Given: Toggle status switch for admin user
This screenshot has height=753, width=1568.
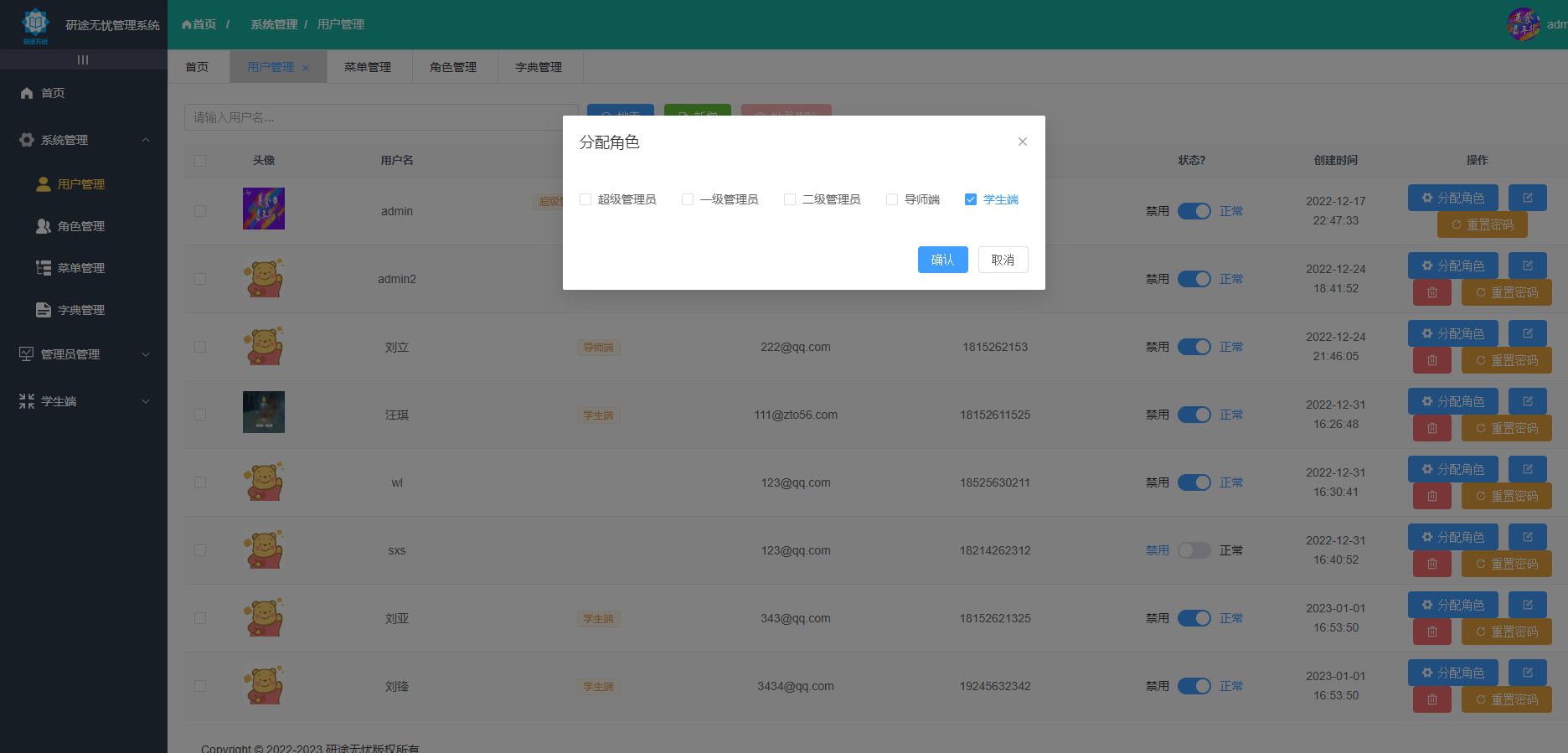Looking at the screenshot, I should [x=1194, y=211].
